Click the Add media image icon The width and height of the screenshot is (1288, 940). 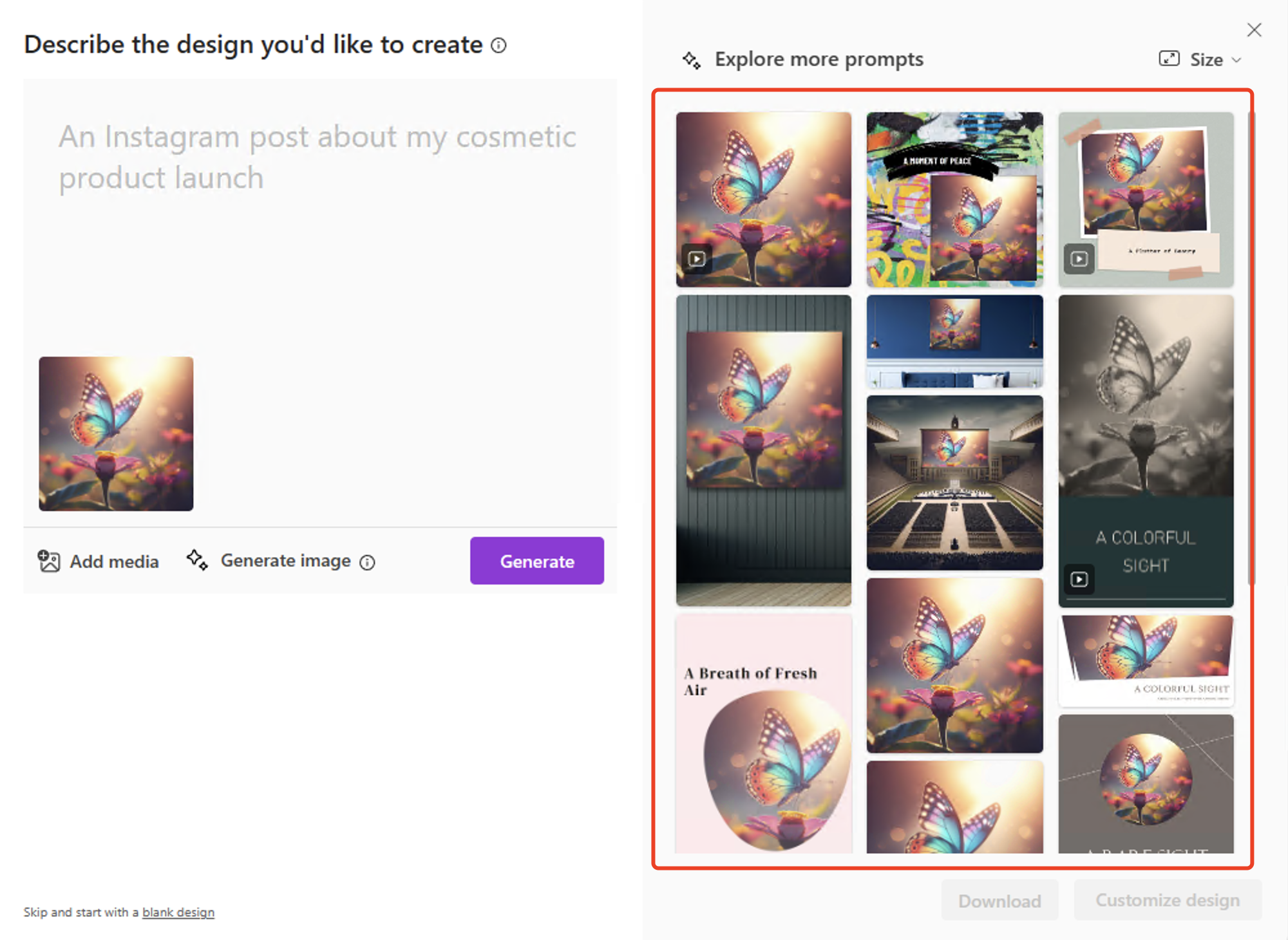tap(49, 561)
